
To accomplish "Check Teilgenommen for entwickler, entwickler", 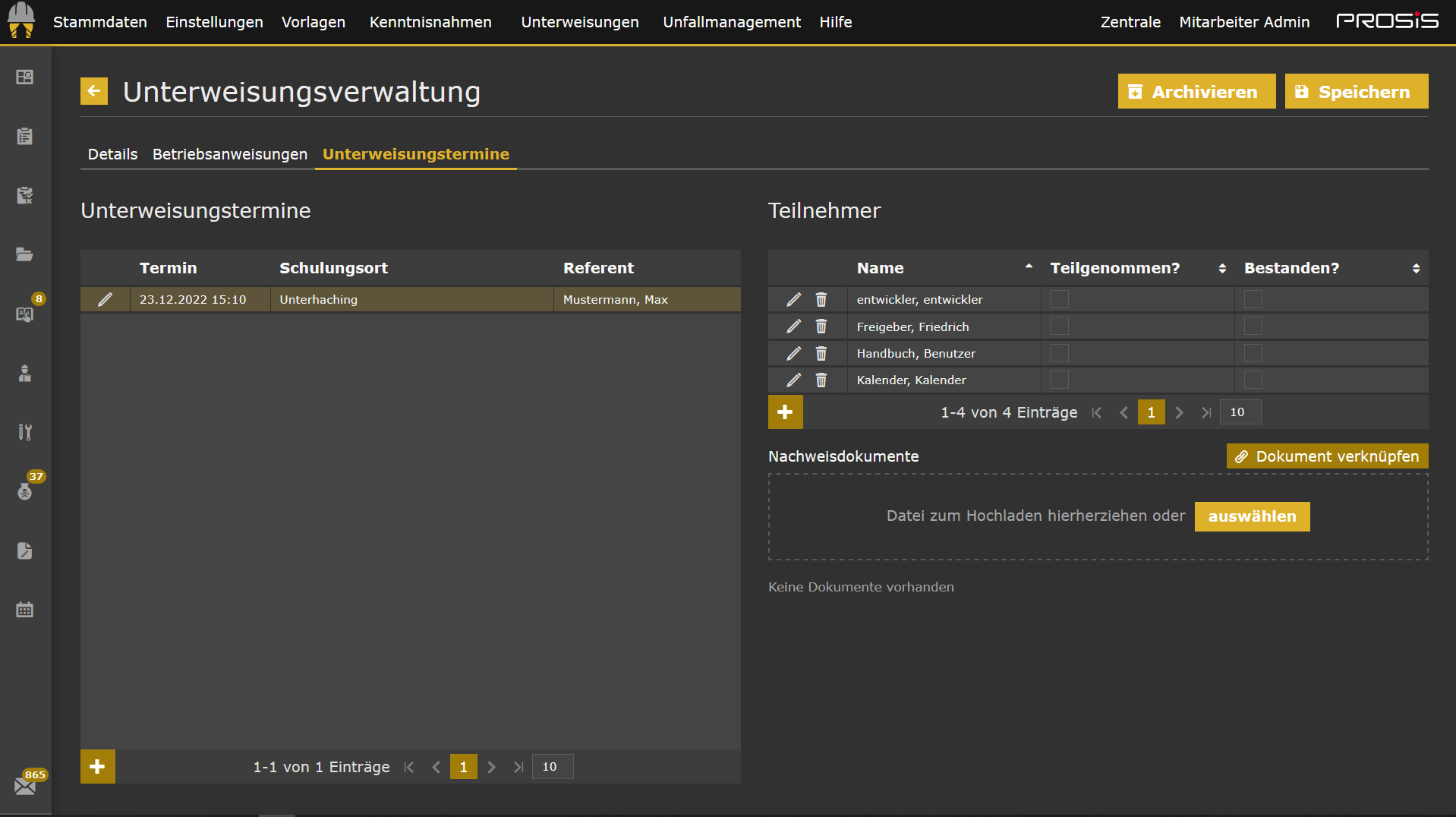I will pyautogui.click(x=1059, y=300).
